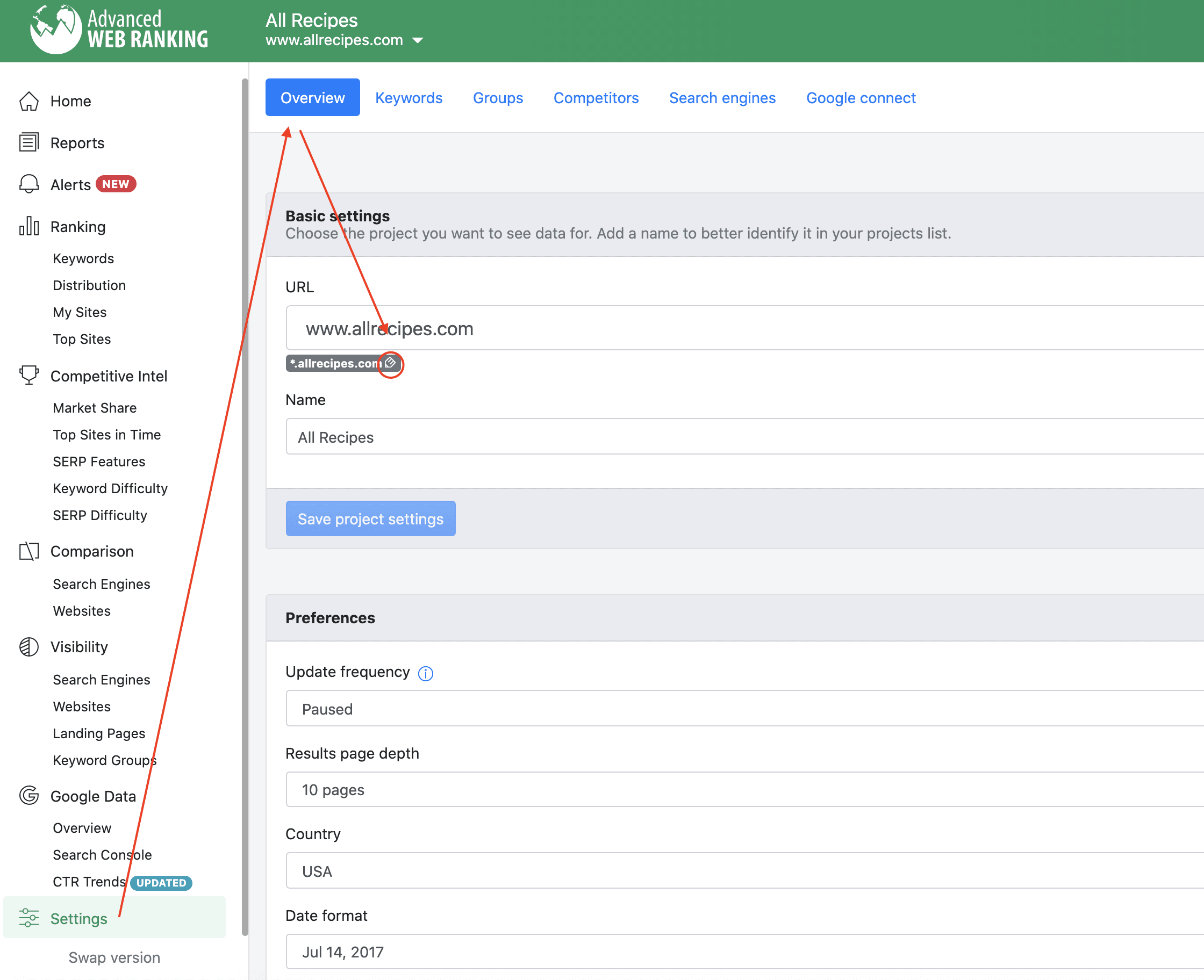Click the Visibility globe icon
The width and height of the screenshot is (1204, 980).
point(29,647)
